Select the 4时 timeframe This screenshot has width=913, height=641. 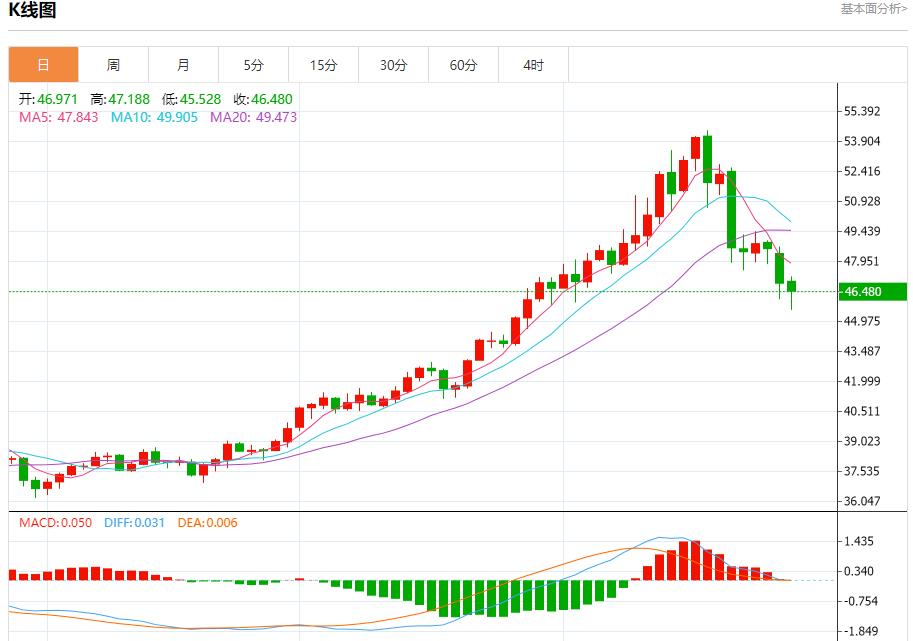coord(533,63)
